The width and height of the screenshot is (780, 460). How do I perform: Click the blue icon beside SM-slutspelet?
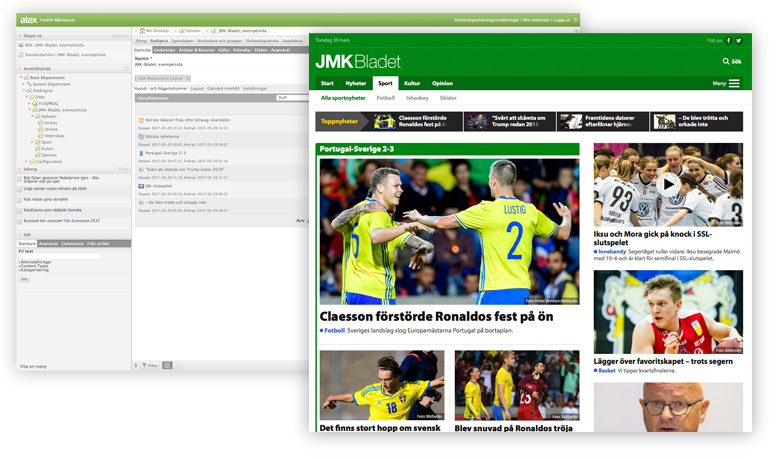pos(141,186)
